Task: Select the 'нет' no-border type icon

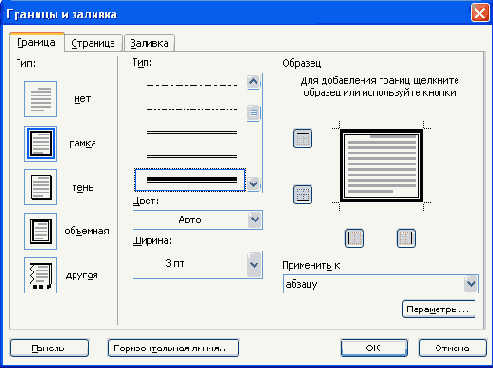Action: pyautogui.click(x=40, y=99)
